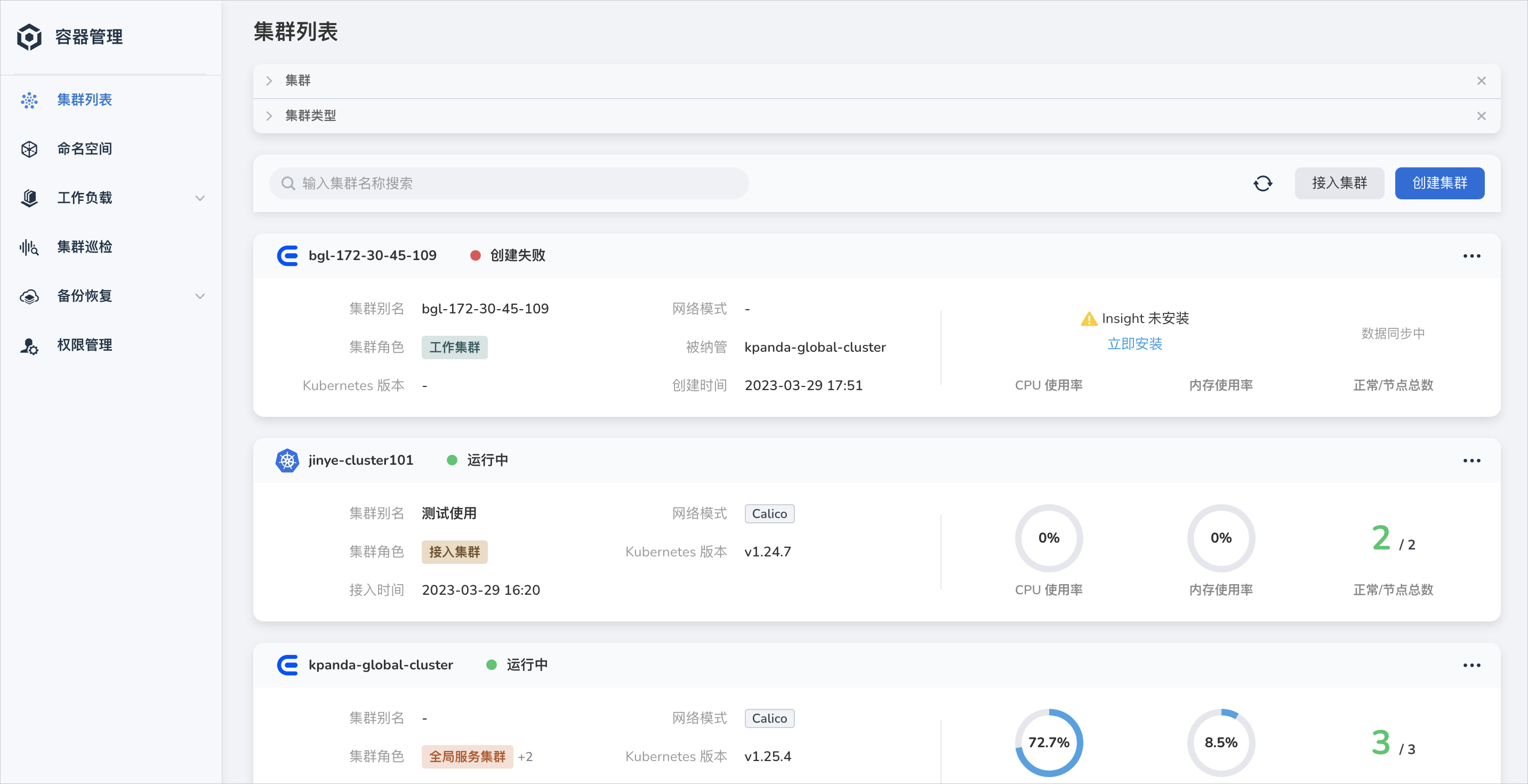Click the 集群列表 sidebar icon
The width and height of the screenshot is (1528, 784).
(29, 100)
